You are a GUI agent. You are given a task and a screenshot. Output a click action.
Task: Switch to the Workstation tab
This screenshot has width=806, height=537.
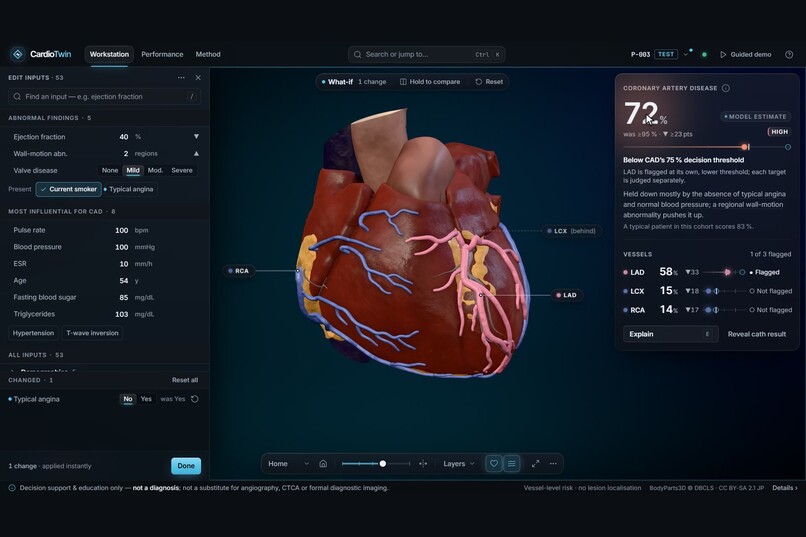(x=109, y=54)
